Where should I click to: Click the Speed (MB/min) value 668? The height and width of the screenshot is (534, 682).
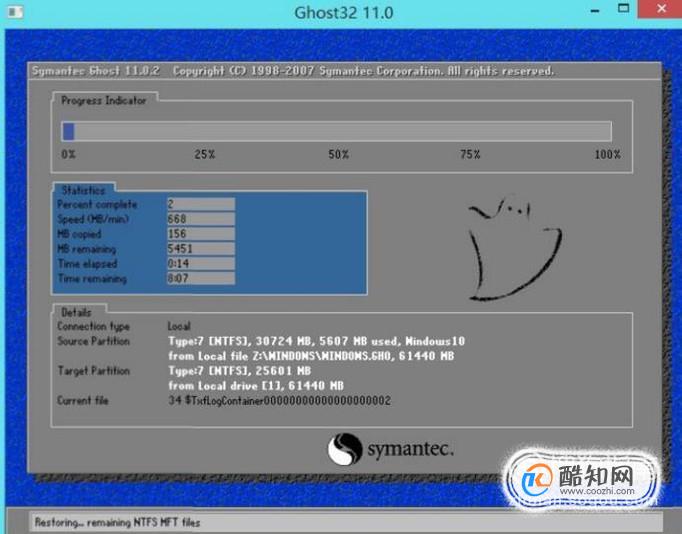pyautogui.click(x=201, y=219)
